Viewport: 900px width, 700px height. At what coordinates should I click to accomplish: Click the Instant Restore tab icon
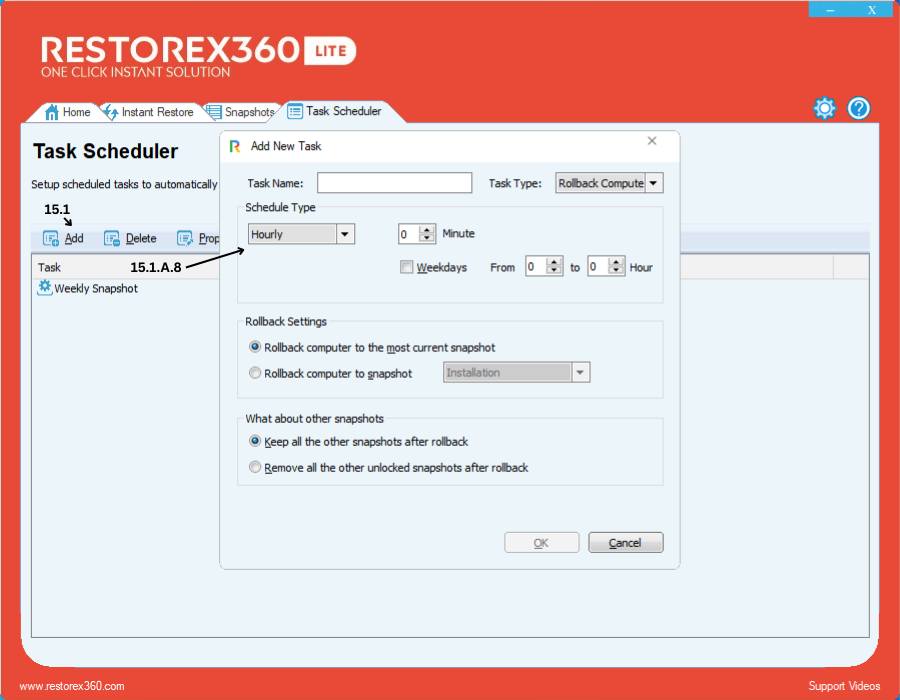(110, 112)
